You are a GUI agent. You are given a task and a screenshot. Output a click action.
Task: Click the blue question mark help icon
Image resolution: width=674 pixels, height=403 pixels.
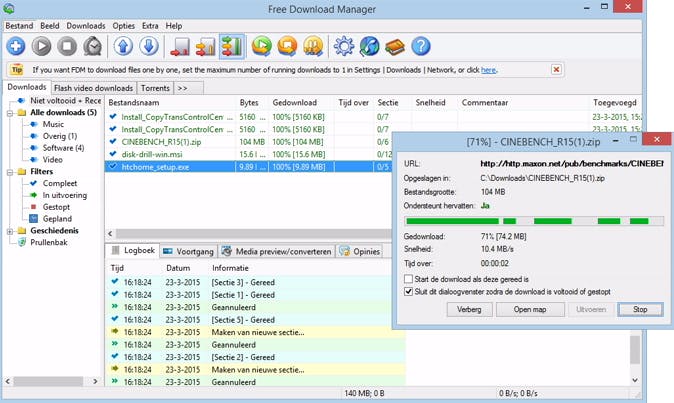click(421, 46)
